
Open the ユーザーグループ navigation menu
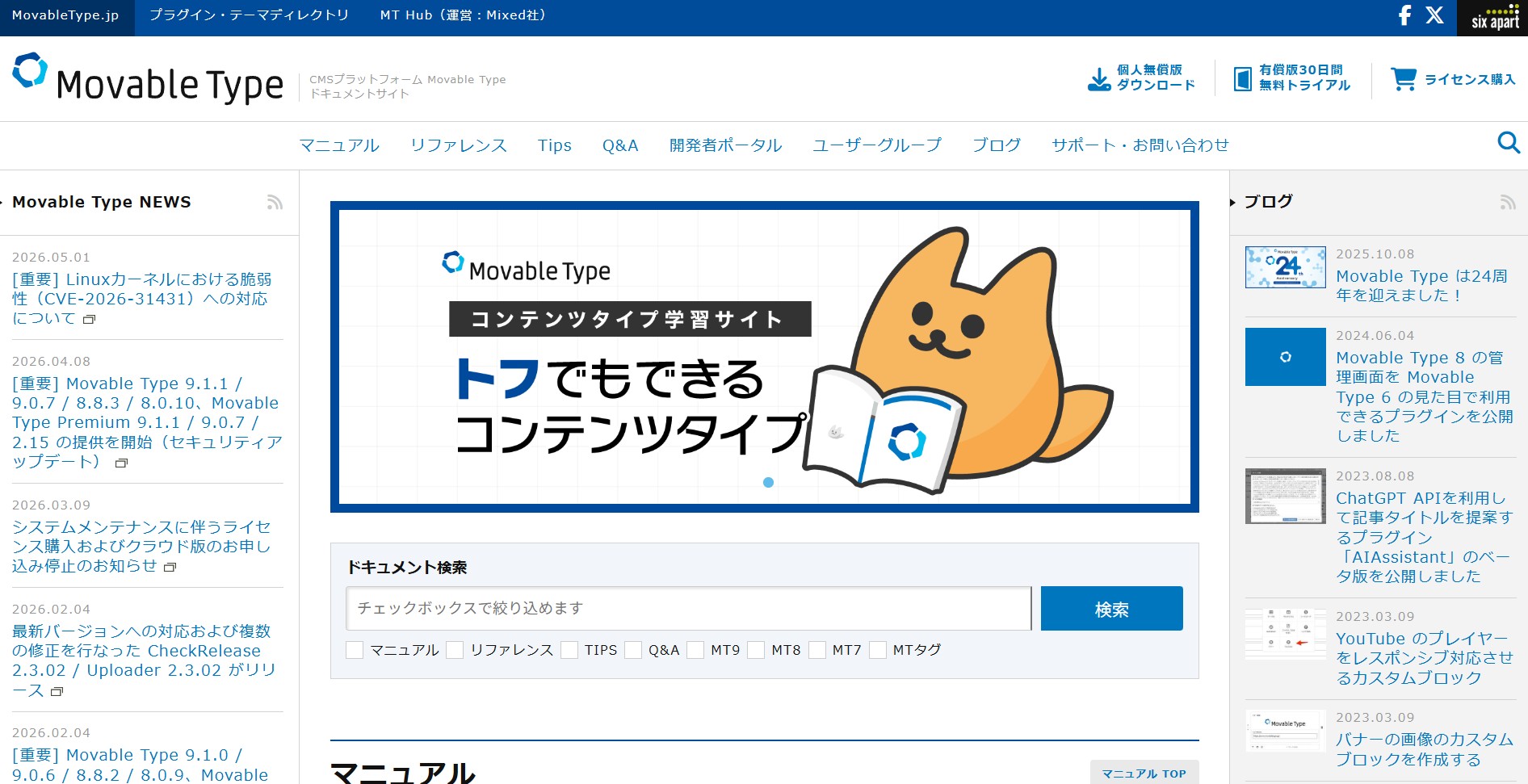(877, 145)
